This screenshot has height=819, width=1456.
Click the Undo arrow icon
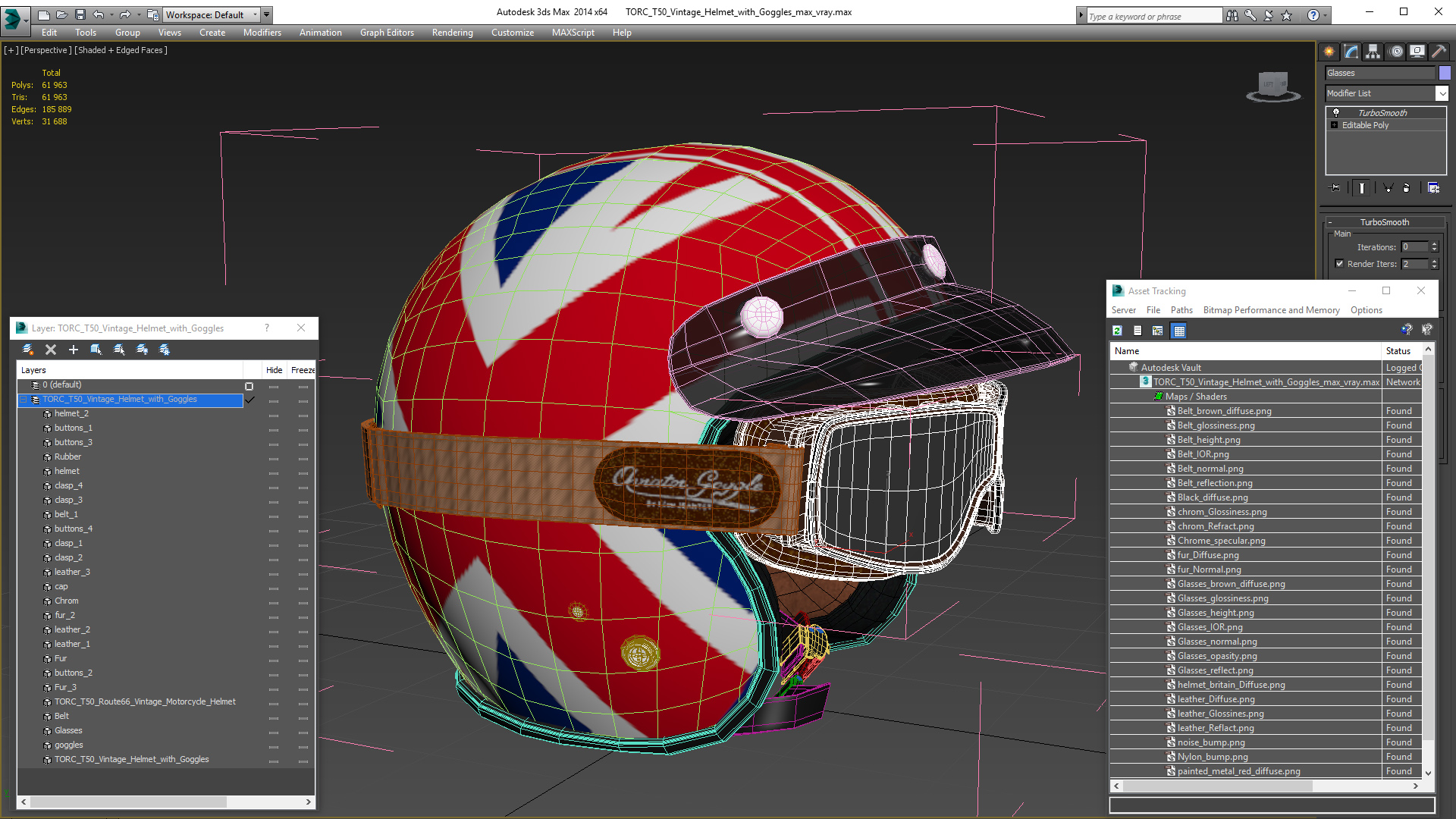coord(98,14)
